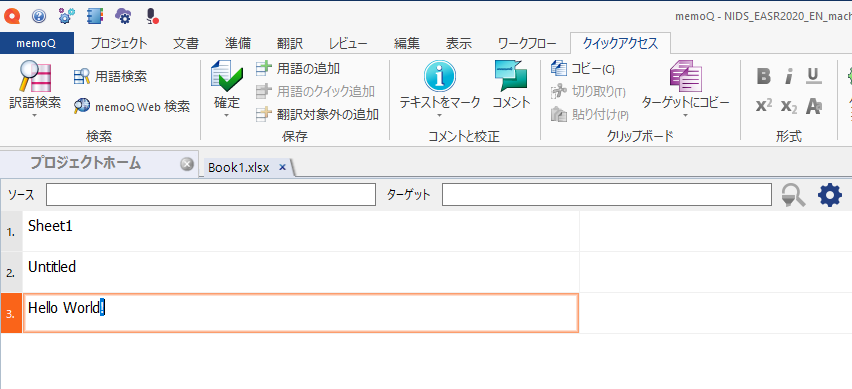Click the change case A icon
Screen dimensions: 852x389
[x=813, y=106]
